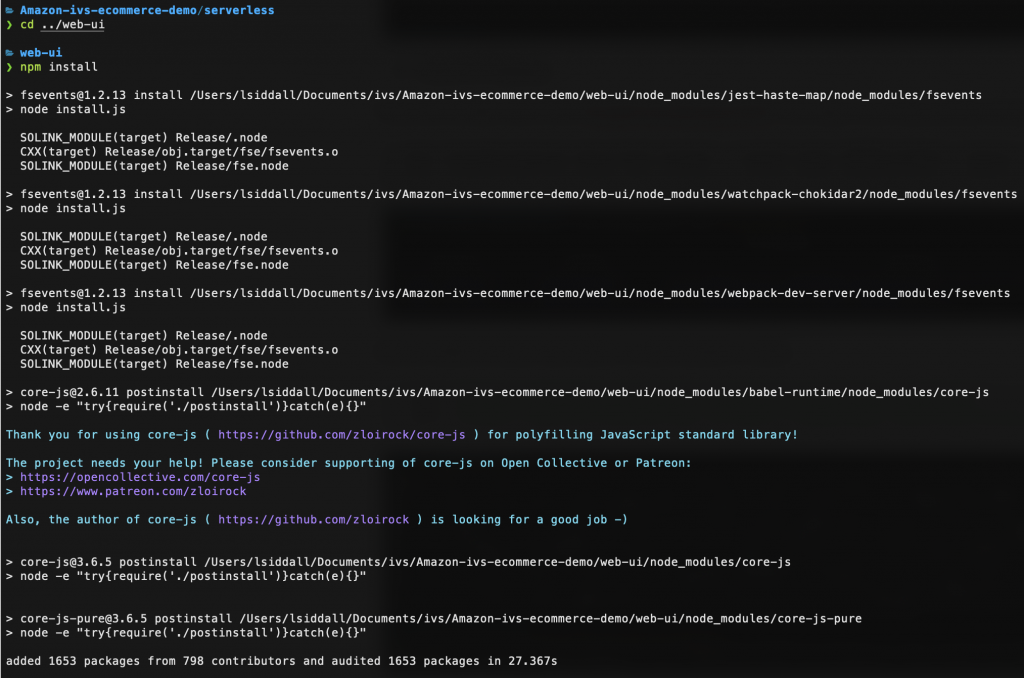This screenshot has height=678, width=1024.
Task: Click the prompt arrow before cd ../web-ui
Action: pyautogui.click(x=9, y=24)
